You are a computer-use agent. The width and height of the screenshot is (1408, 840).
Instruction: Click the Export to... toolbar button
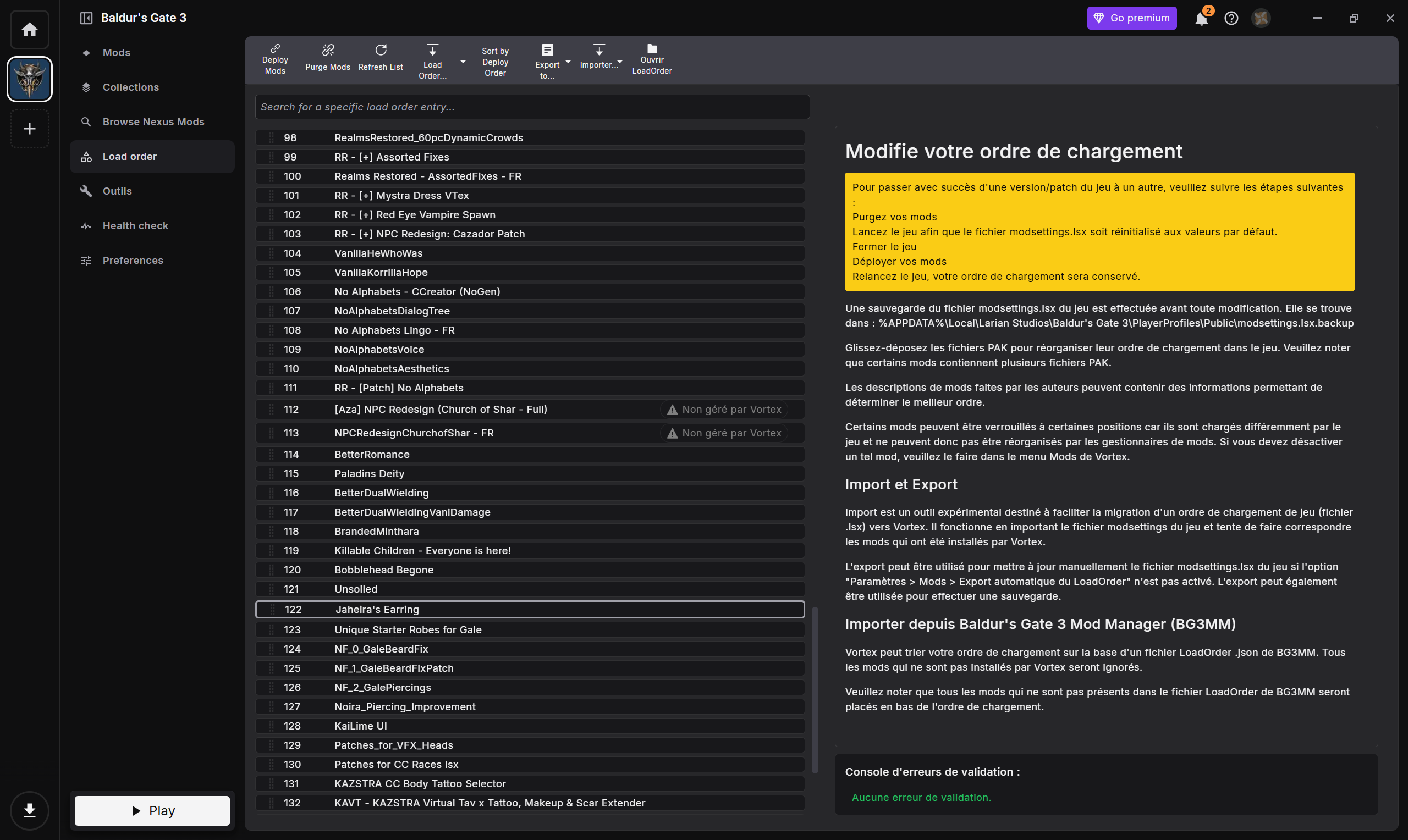click(547, 62)
